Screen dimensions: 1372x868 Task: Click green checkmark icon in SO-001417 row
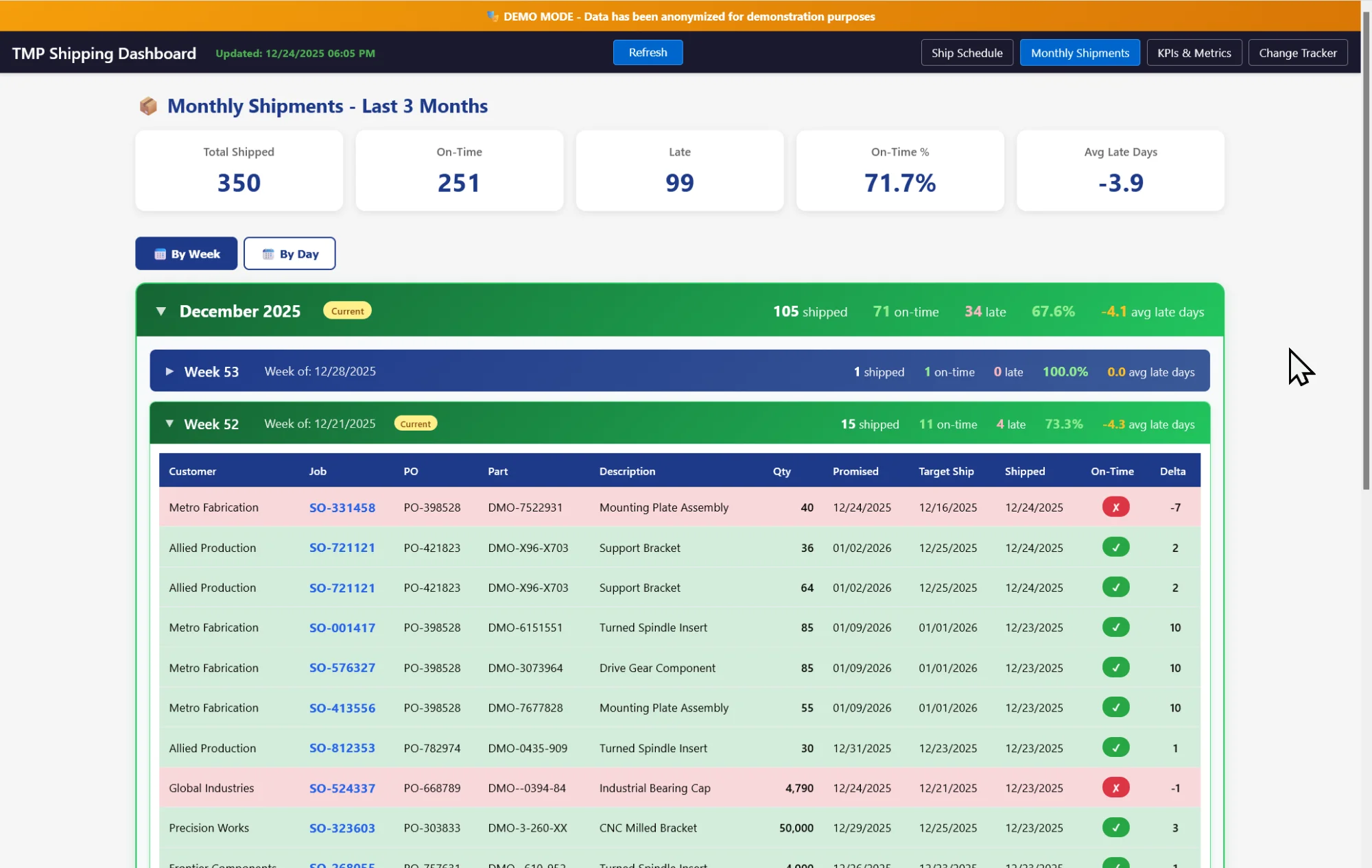[x=1115, y=627]
